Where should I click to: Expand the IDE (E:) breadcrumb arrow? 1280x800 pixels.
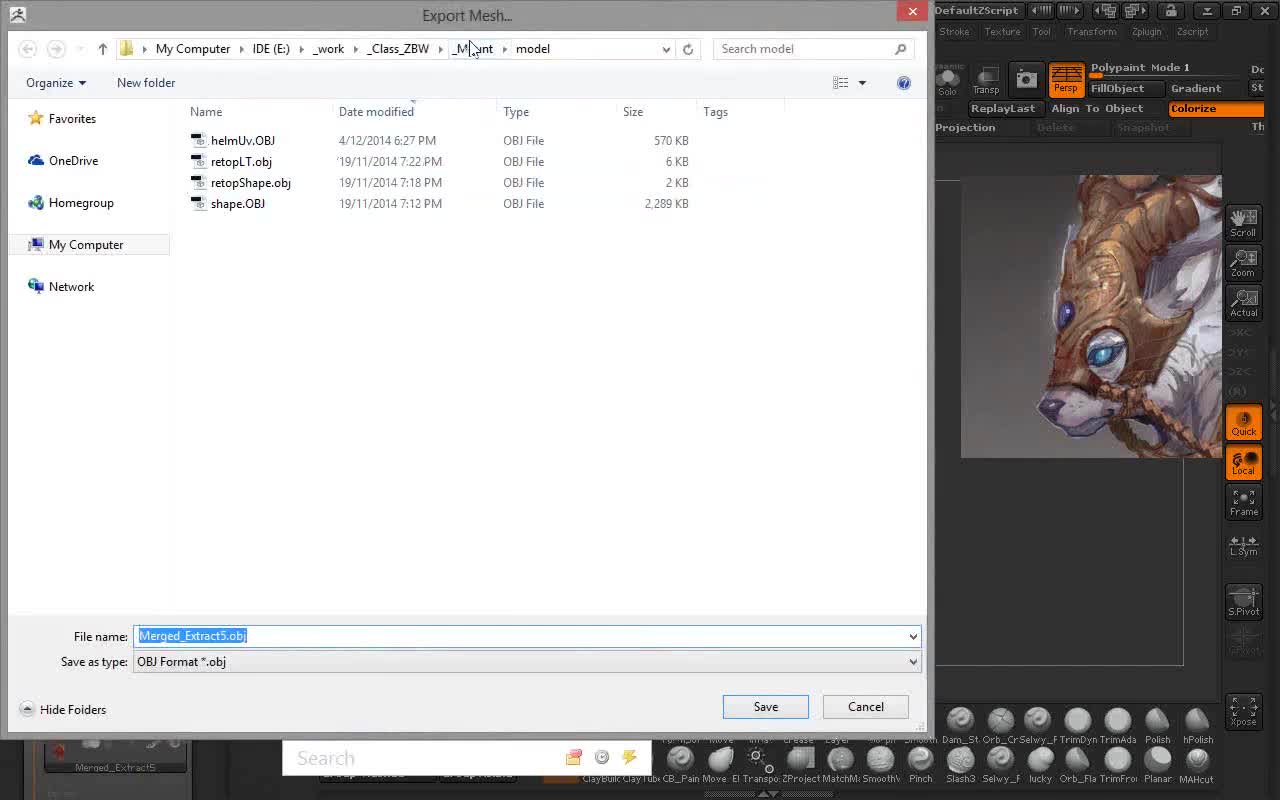point(301,49)
